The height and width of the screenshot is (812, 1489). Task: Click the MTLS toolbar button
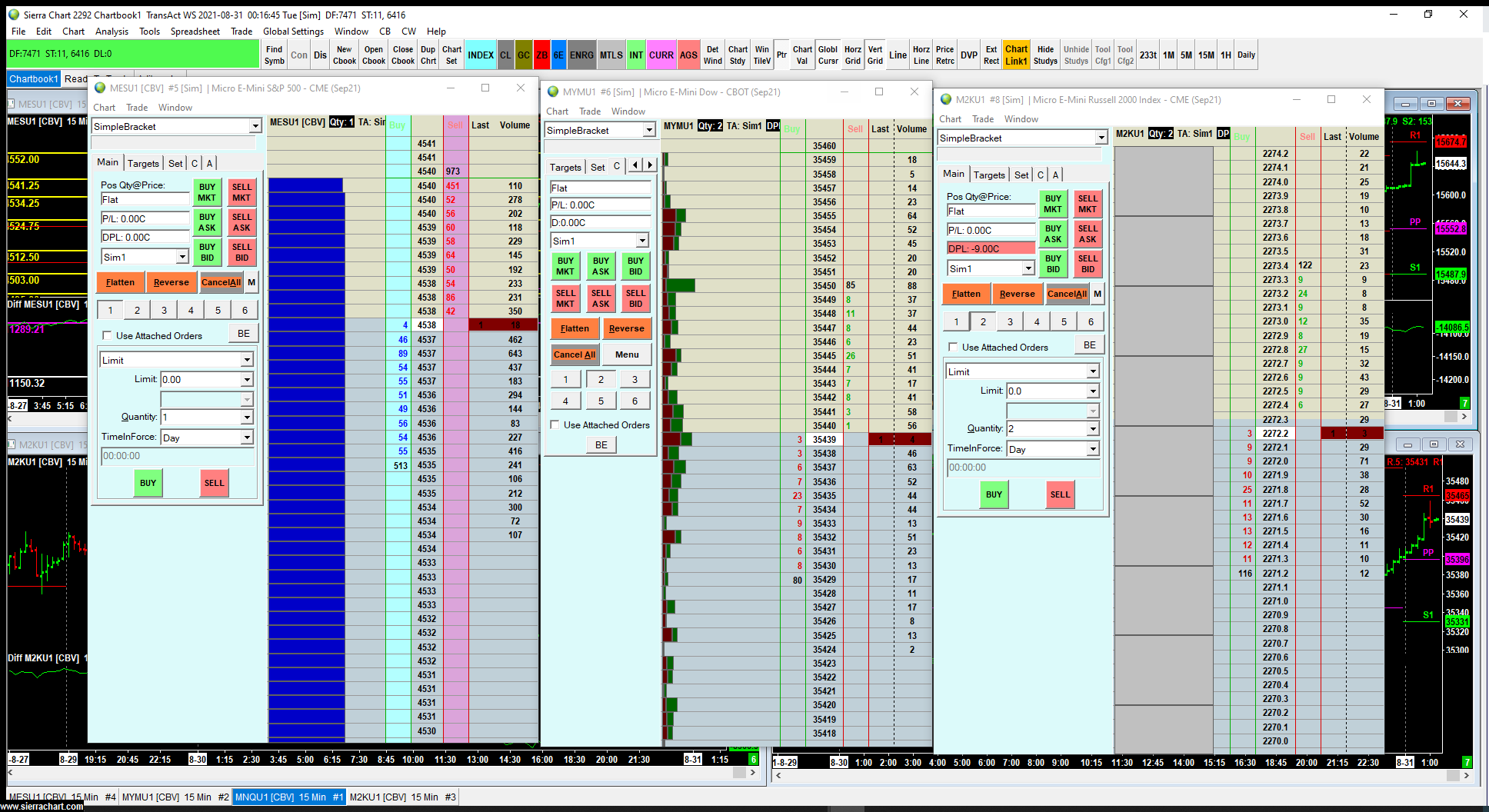pos(611,55)
